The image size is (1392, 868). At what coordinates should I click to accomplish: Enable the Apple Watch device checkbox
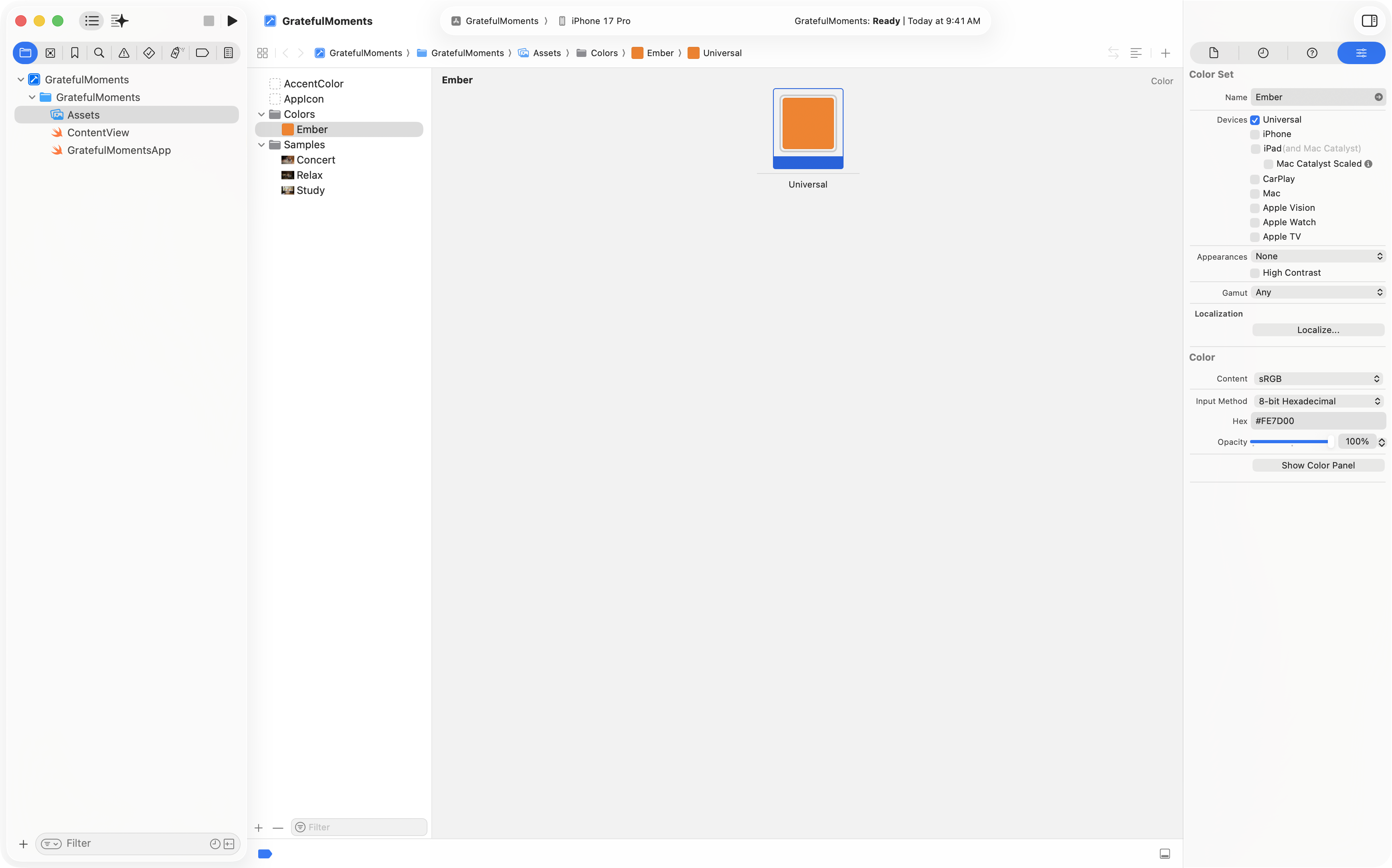pyautogui.click(x=1255, y=223)
